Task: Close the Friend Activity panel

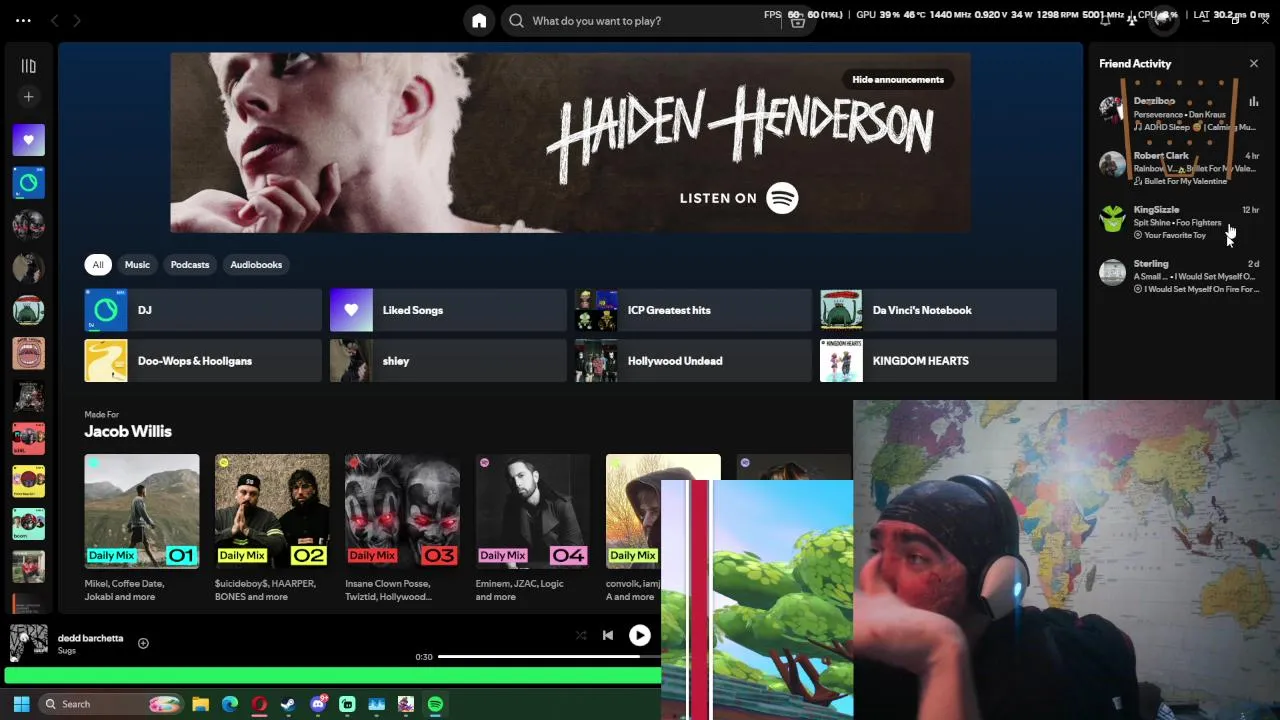Action: coord(1254,63)
